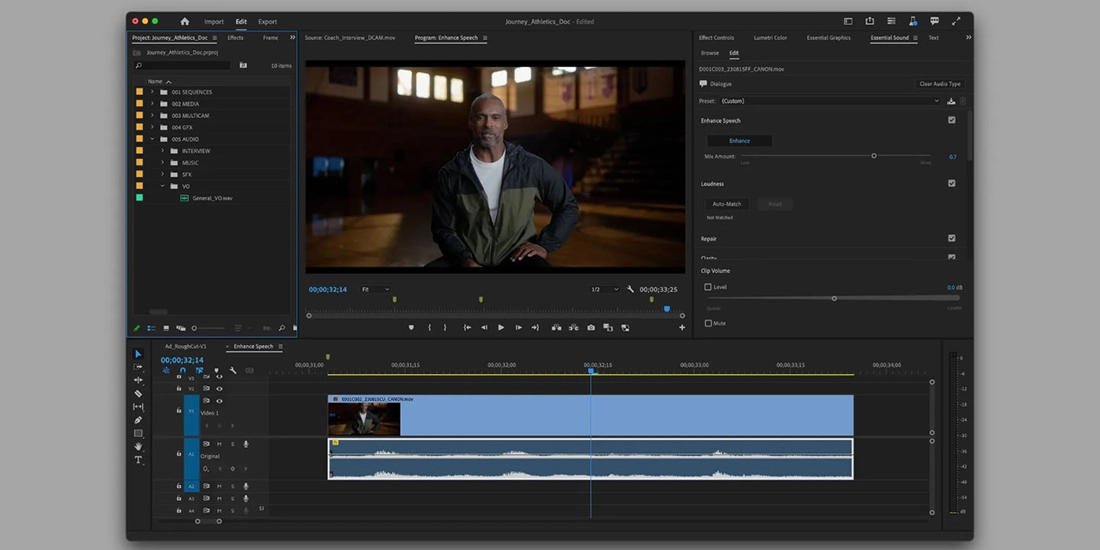Collapse the 005 AUDIO bin
Image resolution: width=1100 pixels, height=550 pixels.
coord(152,139)
